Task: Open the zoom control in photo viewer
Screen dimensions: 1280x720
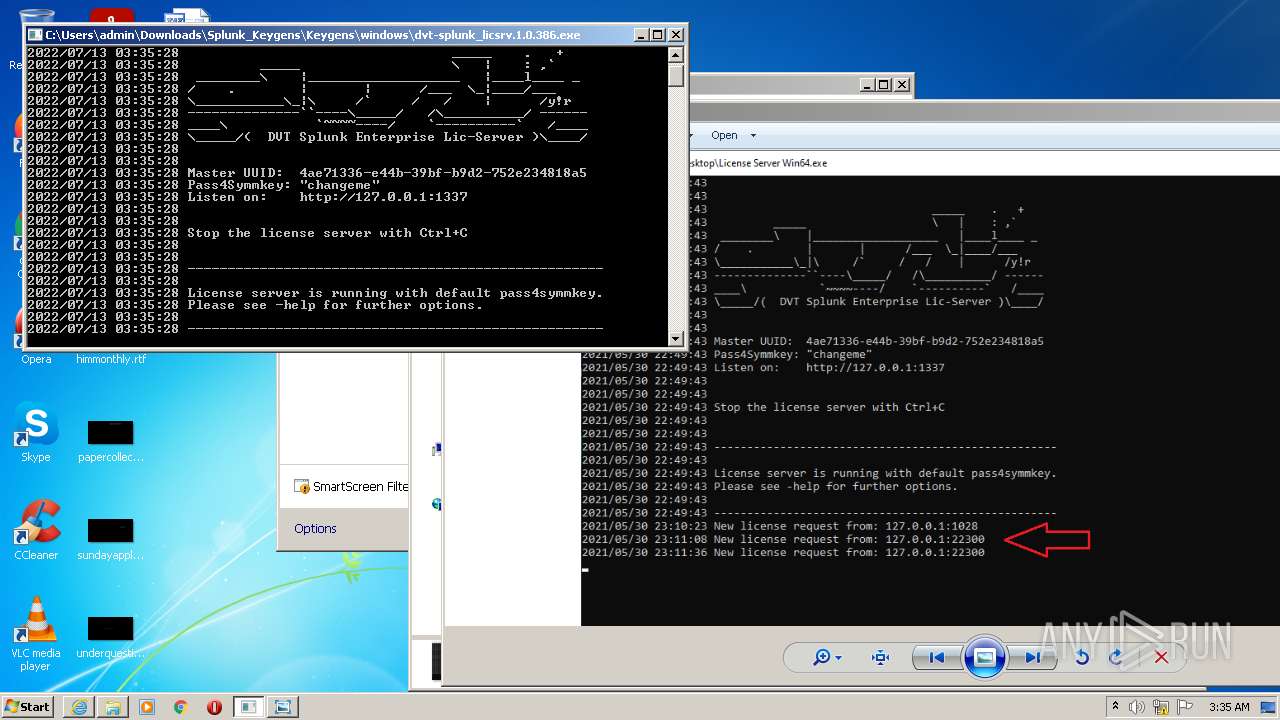Action: click(828, 657)
